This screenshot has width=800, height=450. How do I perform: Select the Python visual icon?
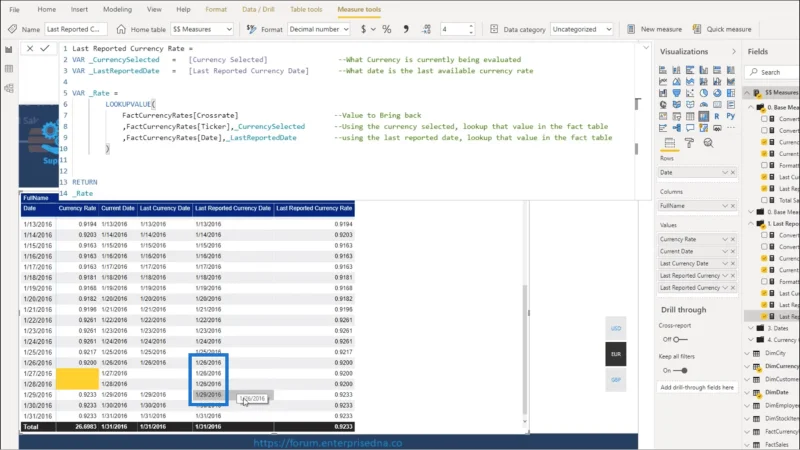click(x=731, y=117)
